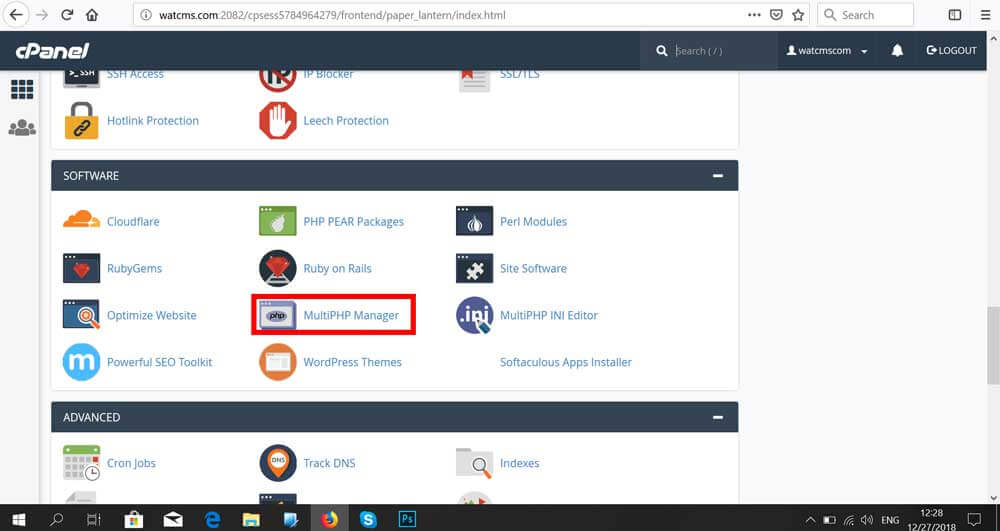Open the Indexes folder icon
This screenshot has height=531, width=1000.
coord(474,463)
